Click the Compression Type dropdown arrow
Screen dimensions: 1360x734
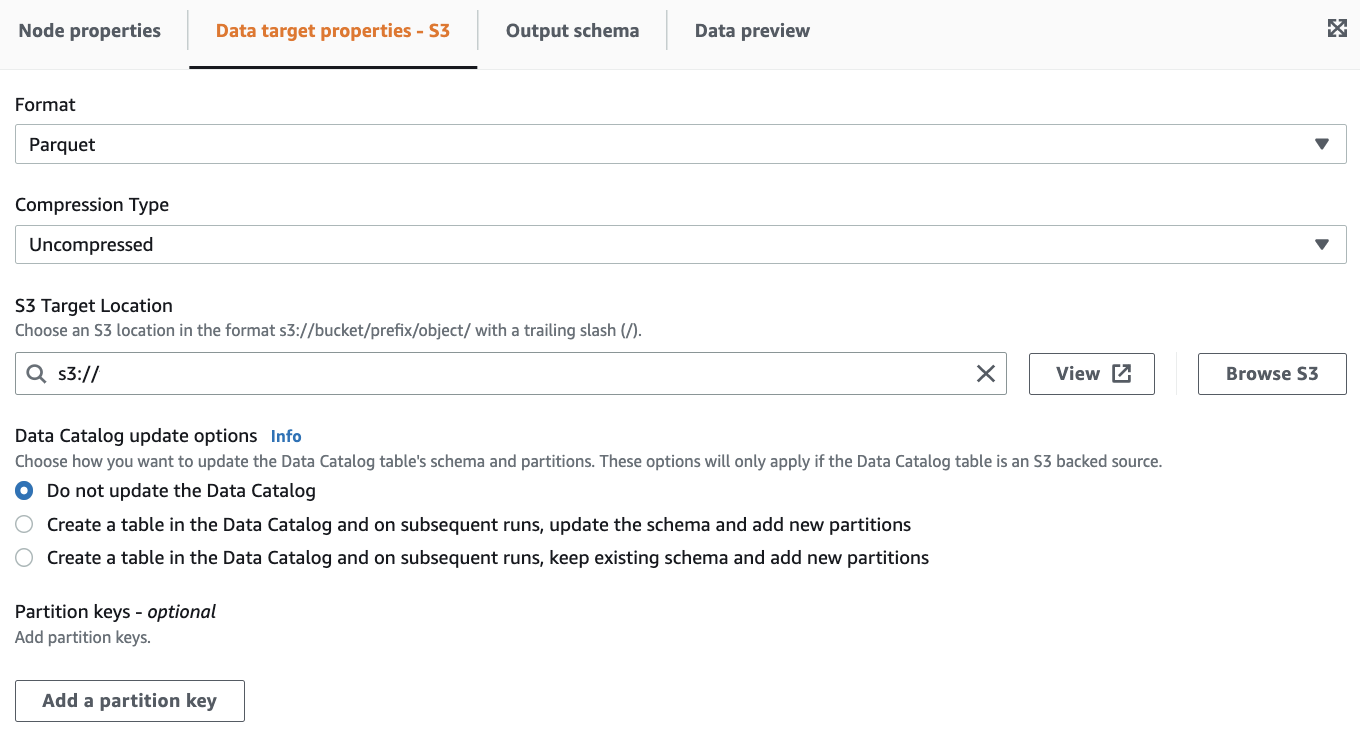click(x=1322, y=245)
